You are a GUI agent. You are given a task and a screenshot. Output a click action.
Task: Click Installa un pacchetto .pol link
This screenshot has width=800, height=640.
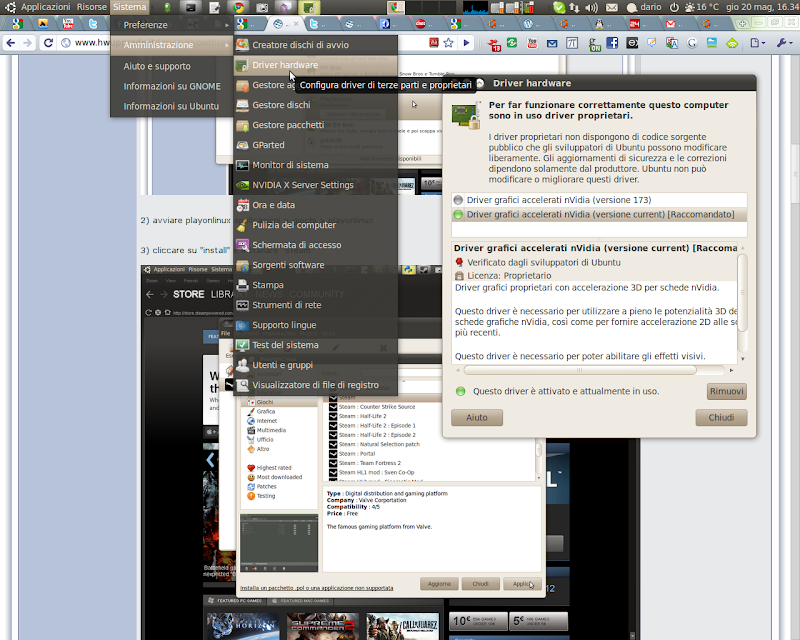316,588
